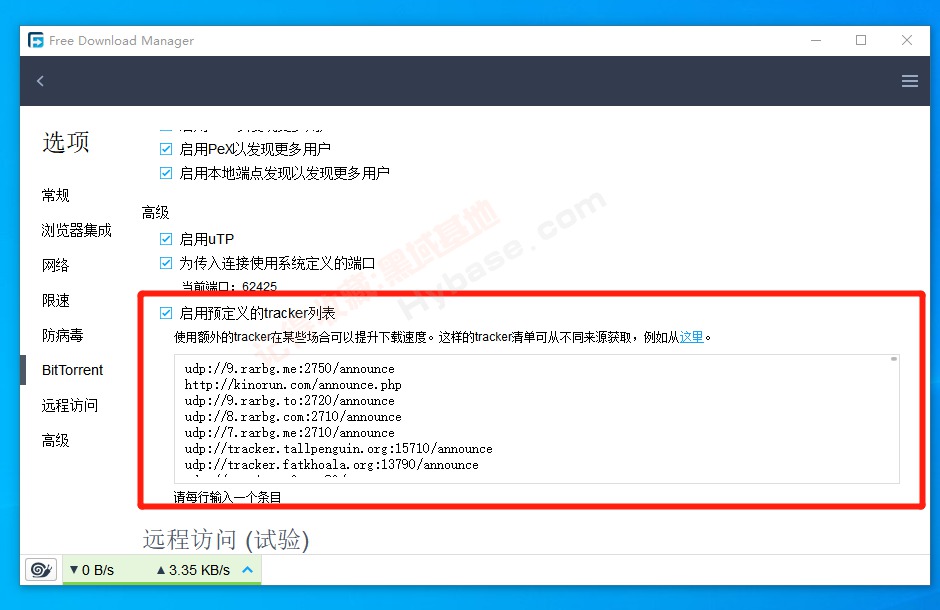Screen dimensions: 940x610
Task: Click the 当前端口: 62425 text
Action: (x=229, y=286)
